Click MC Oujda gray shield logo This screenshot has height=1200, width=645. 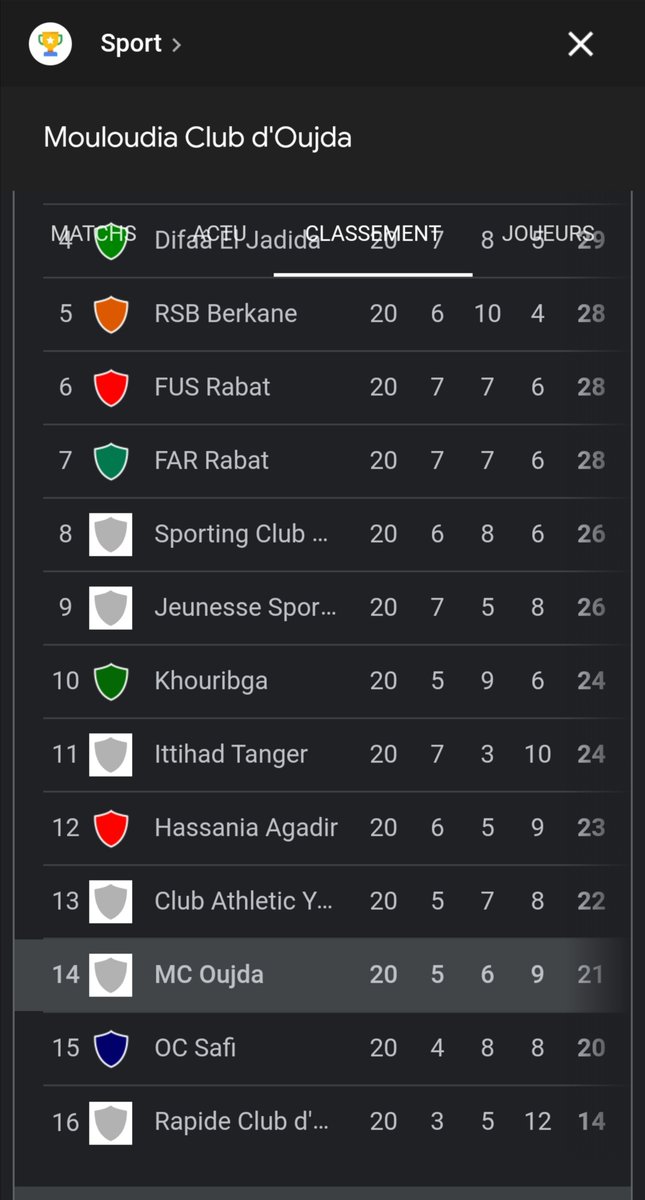111,975
